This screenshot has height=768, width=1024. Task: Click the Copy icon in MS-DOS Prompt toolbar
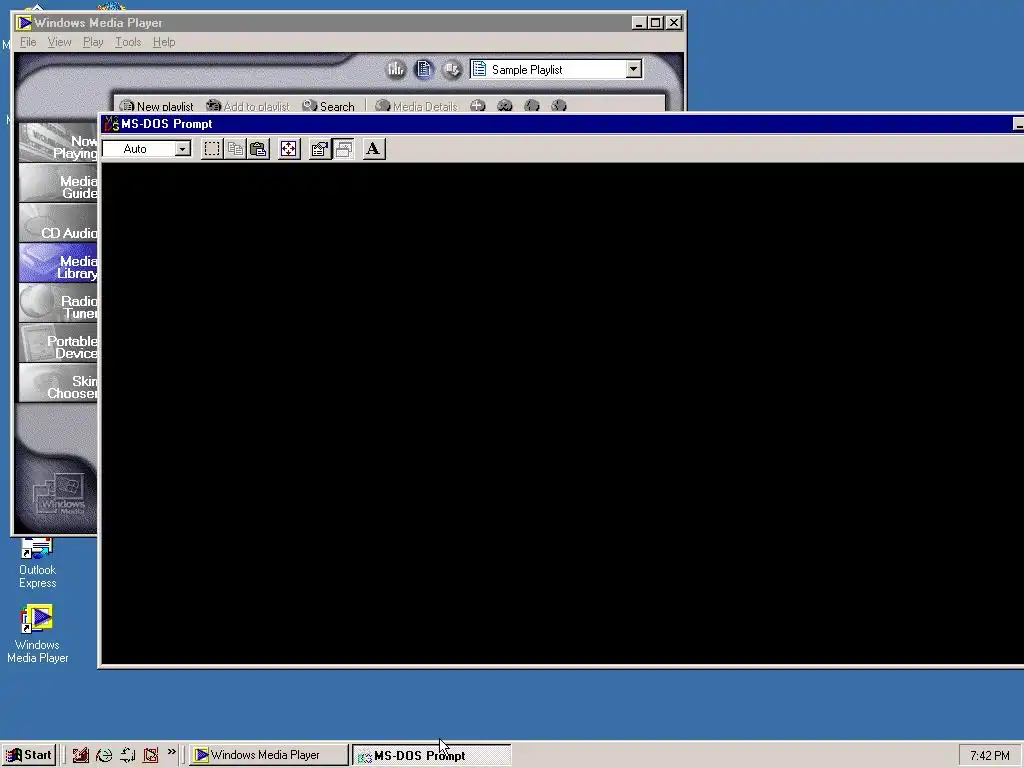click(x=235, y=149)
